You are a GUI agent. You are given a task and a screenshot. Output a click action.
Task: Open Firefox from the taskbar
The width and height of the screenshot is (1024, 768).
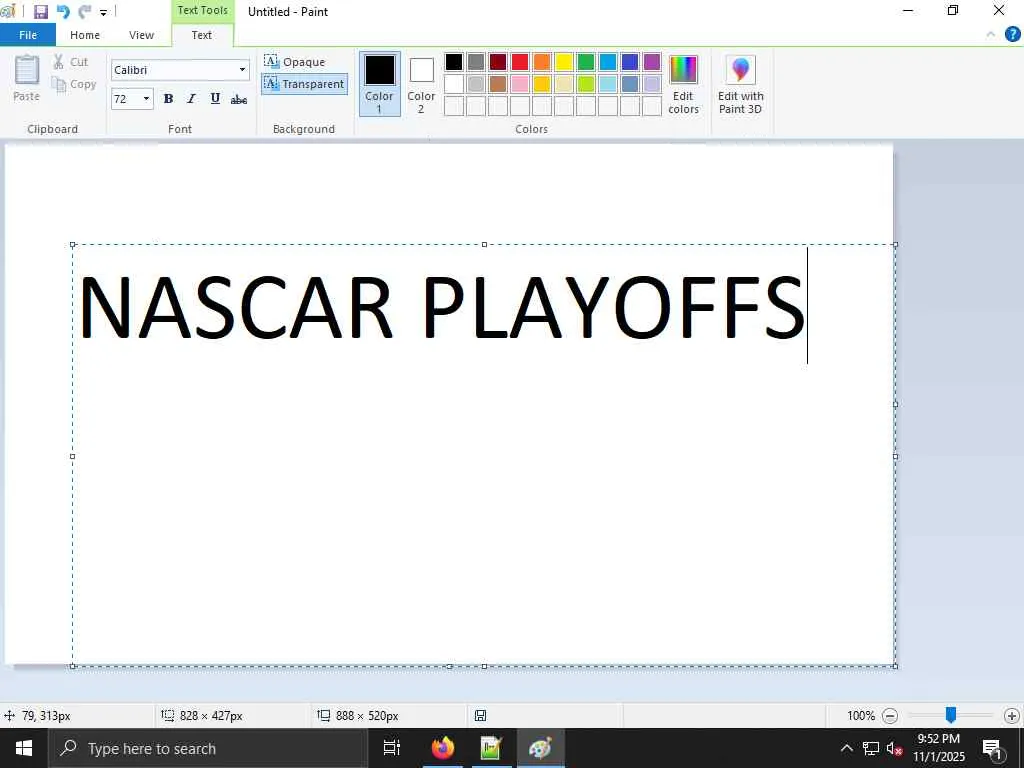(442, 748)
